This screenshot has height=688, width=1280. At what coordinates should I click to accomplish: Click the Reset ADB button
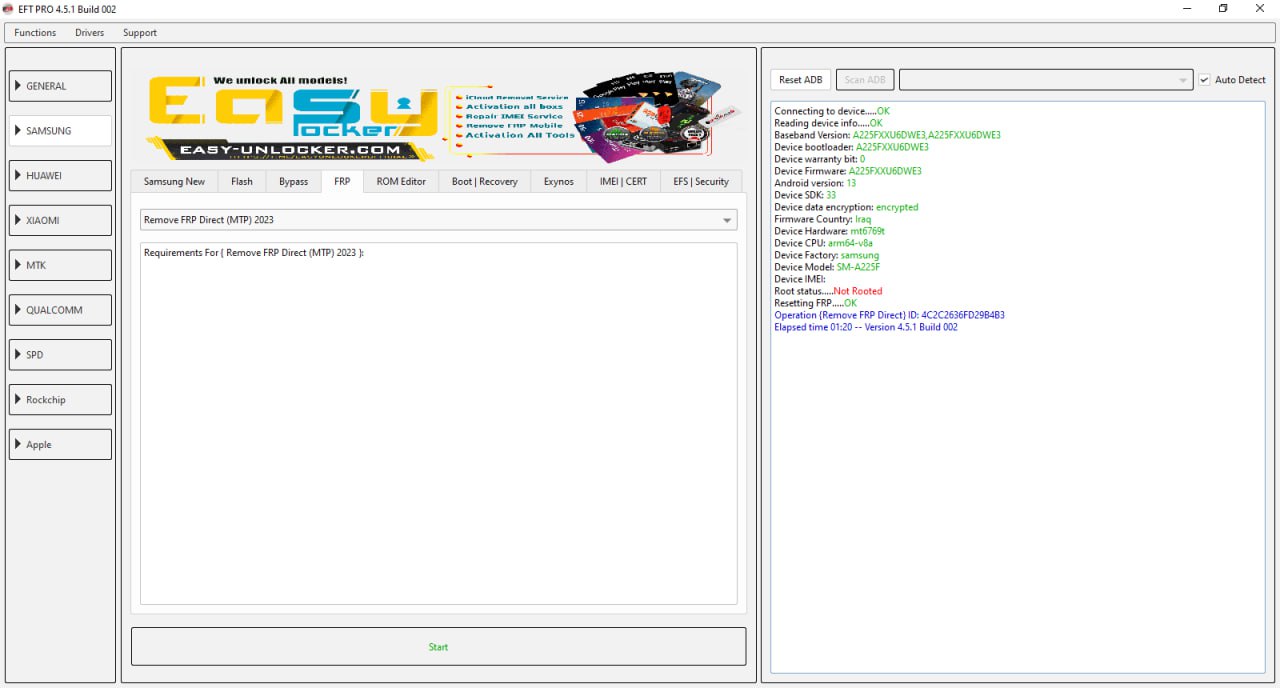[801, 80]
